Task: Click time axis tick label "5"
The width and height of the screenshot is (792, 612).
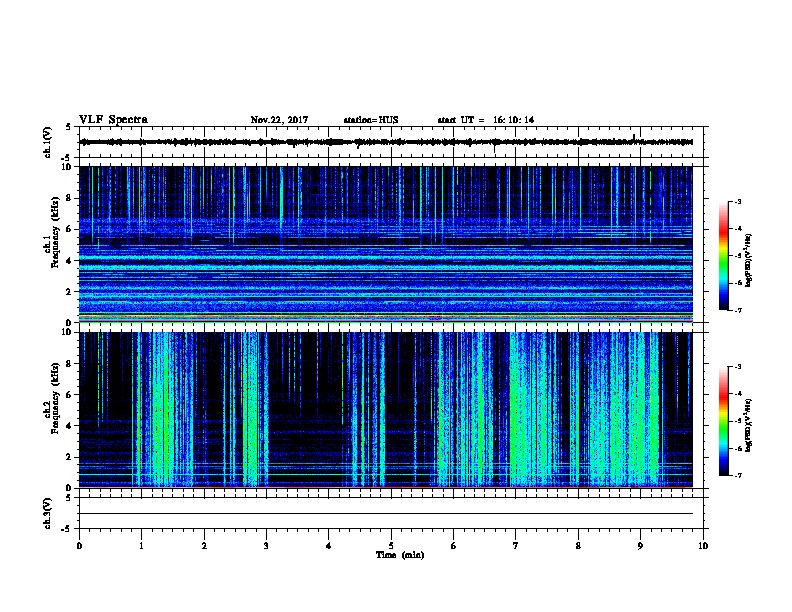Action: tap(391, 545)
